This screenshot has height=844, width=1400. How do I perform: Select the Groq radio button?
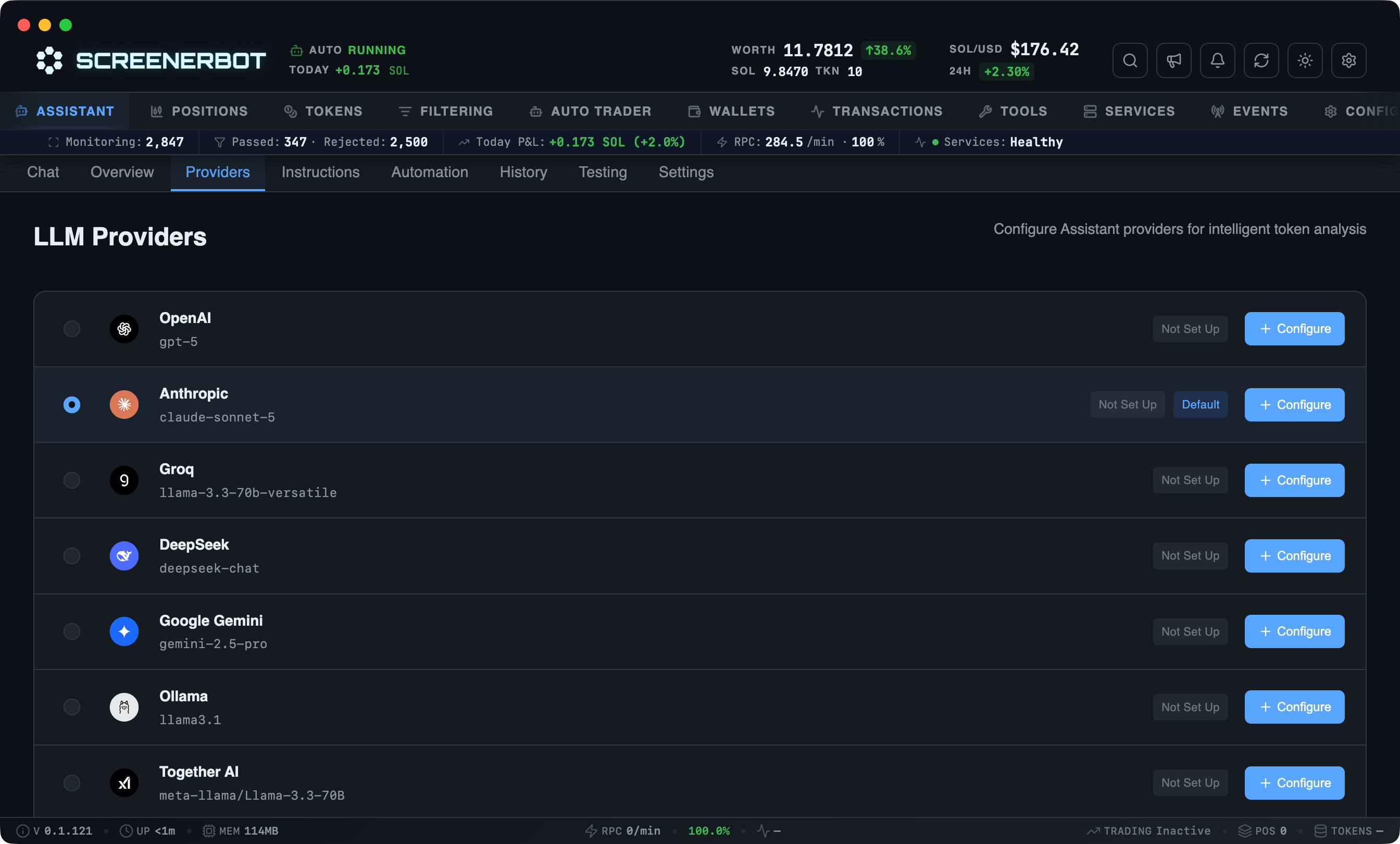click(x=71, y=480)
